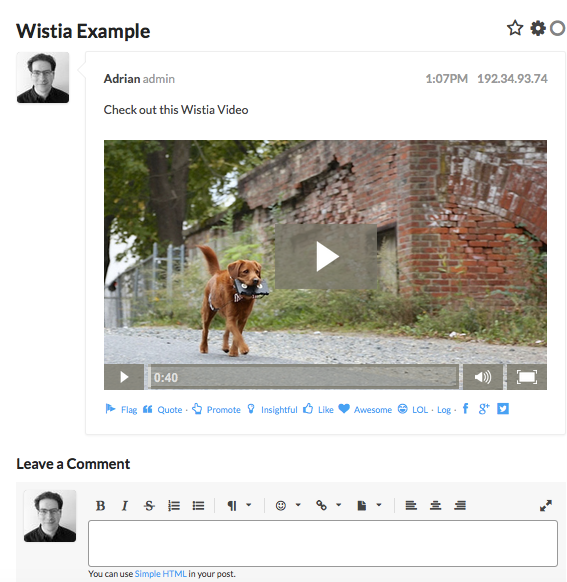Screen dimensions: 567x582
Task: Insert a numbered list
Action: click(x=174, y=506)
